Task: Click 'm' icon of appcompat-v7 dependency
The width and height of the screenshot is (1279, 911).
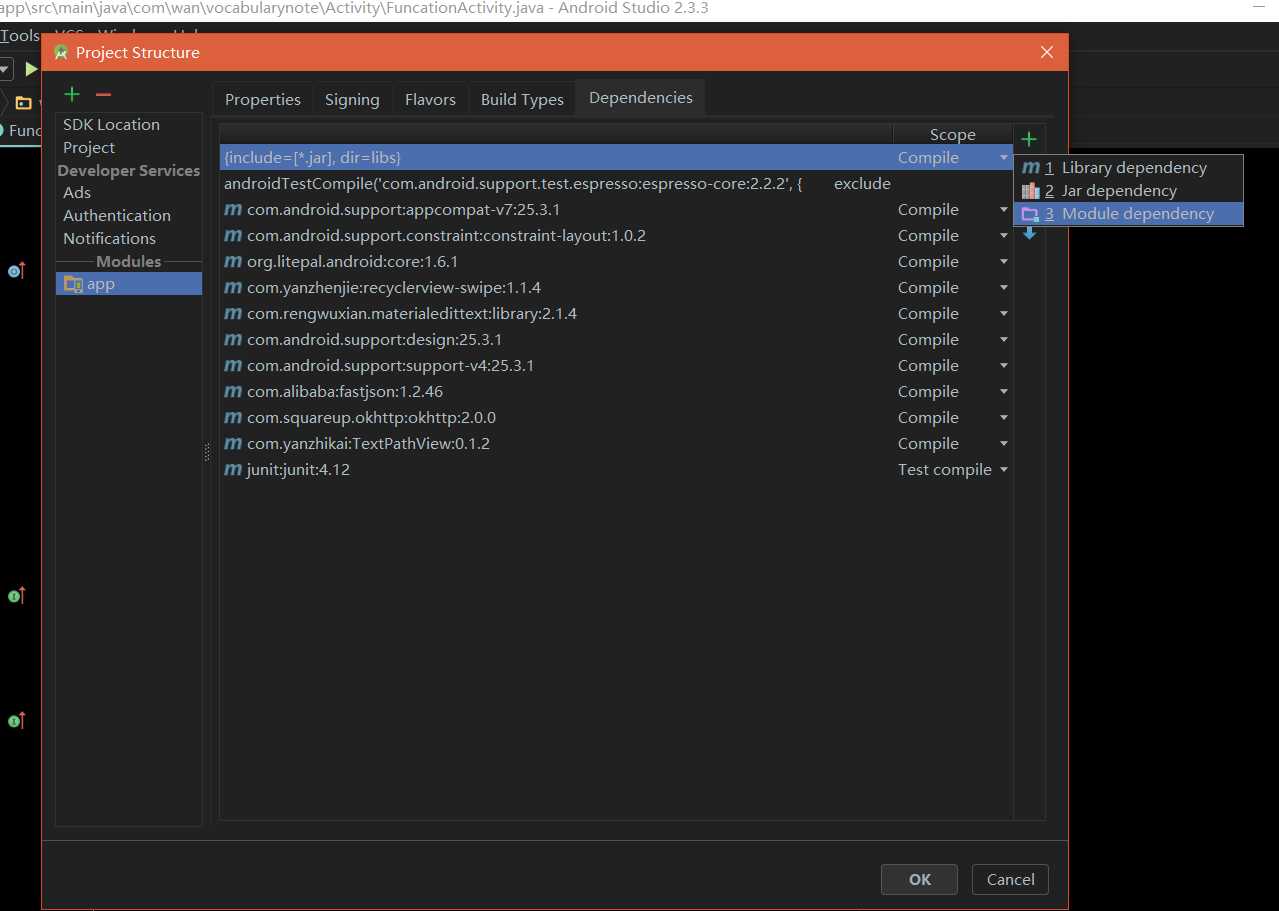Action: click(x=233, y=210)
